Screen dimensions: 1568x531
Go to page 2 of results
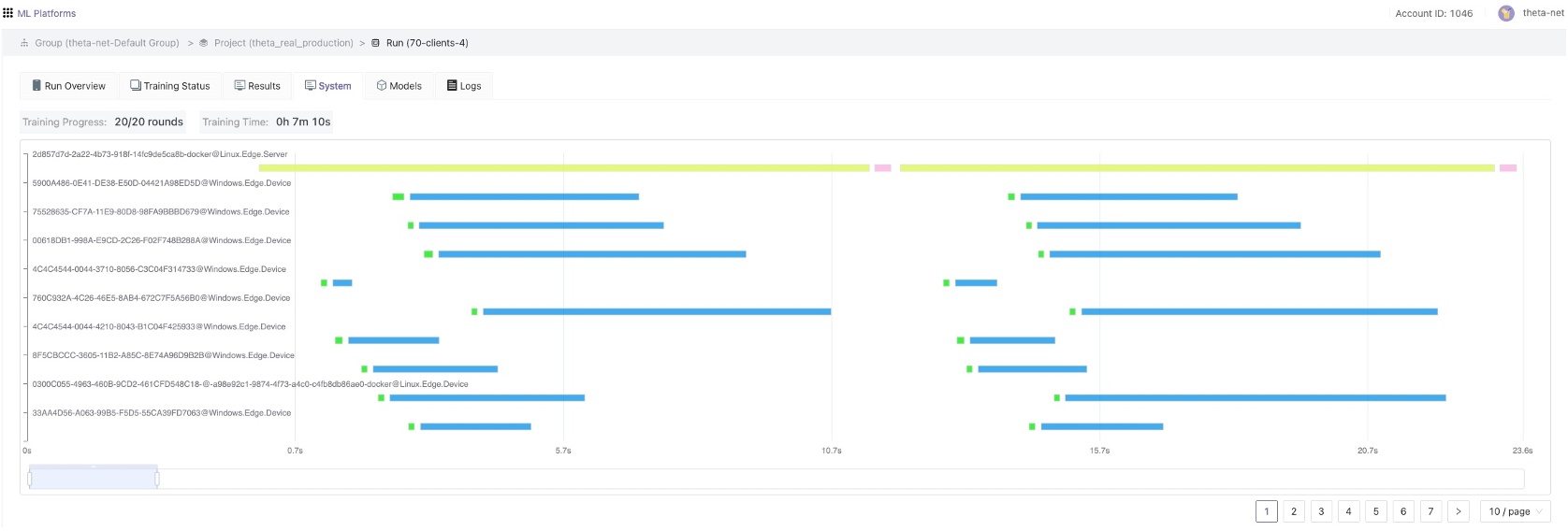[1294, 511]
